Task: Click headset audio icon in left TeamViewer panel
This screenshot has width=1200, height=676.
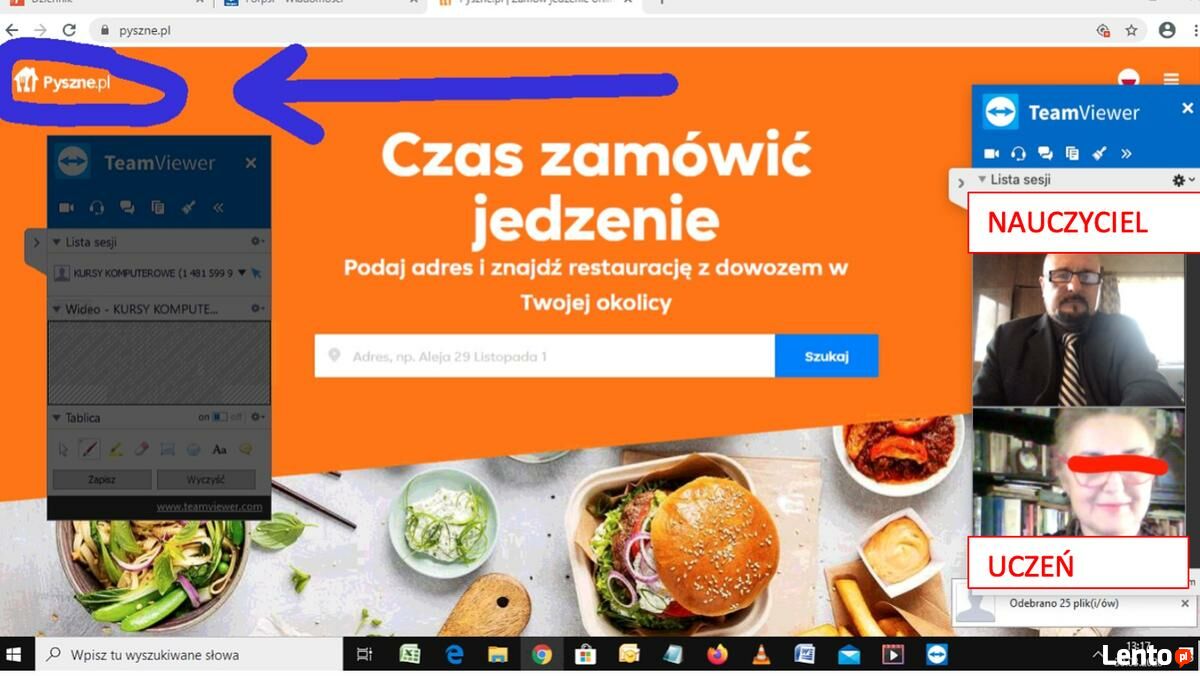Action: tap(97, 208)
